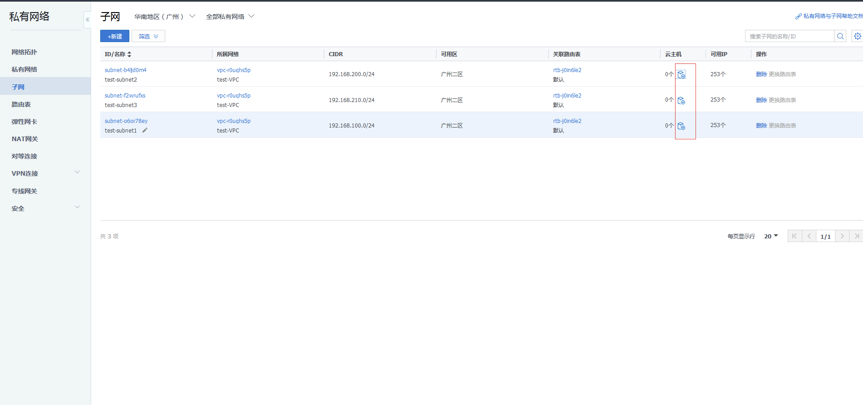Change the rows per page dropdown showing 20
Image resolution: width=863 pixels, height=405 pixels.
click(771, 236)
